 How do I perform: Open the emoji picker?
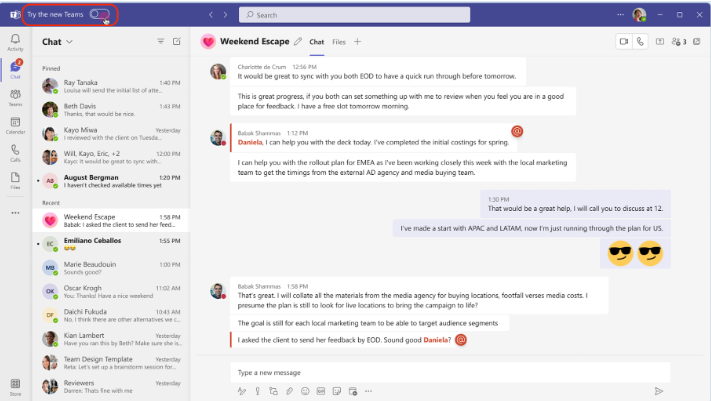(x=305, y=391)
